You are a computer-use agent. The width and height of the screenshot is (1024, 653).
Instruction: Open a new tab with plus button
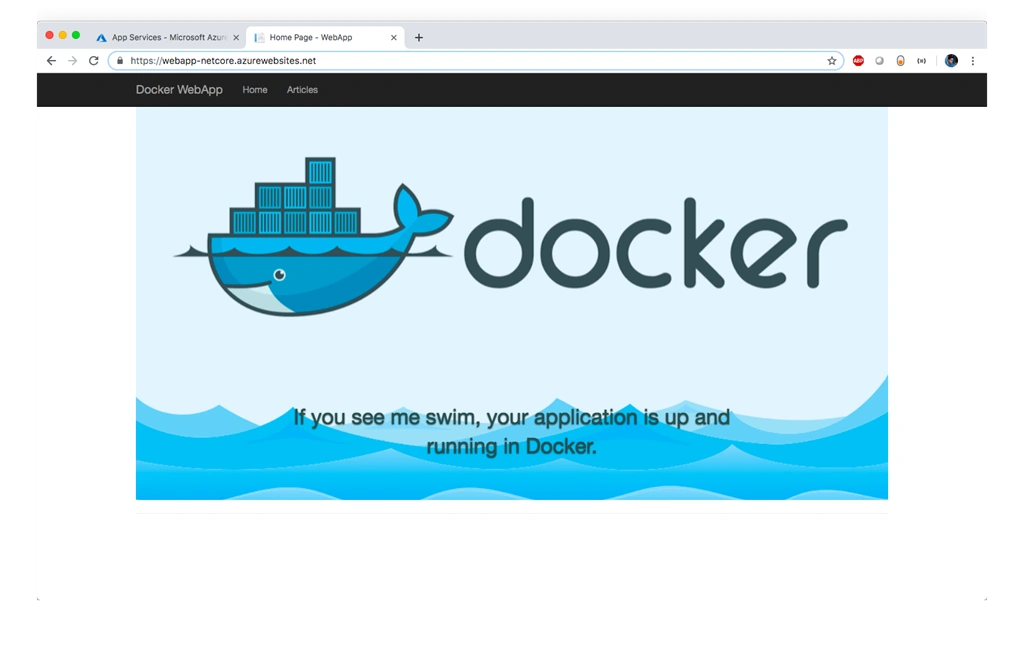click(x=419, y=38)
